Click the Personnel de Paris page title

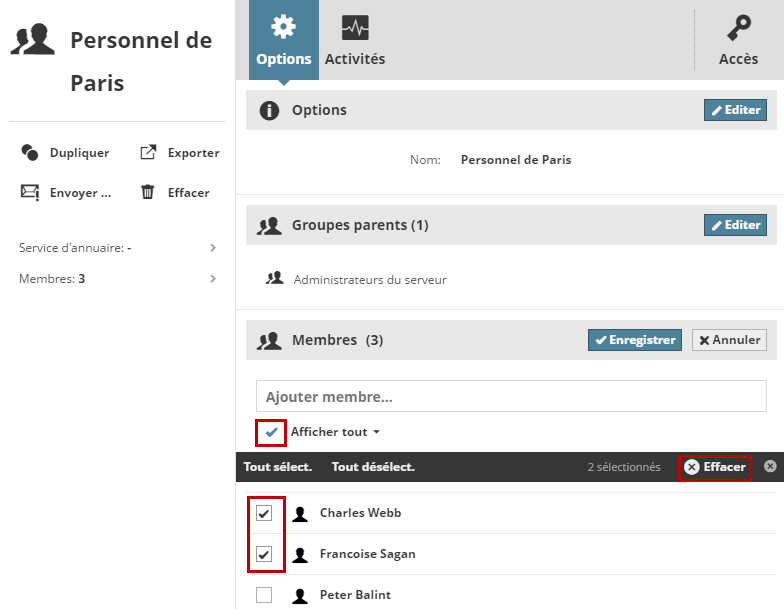(x=142, y=62)
